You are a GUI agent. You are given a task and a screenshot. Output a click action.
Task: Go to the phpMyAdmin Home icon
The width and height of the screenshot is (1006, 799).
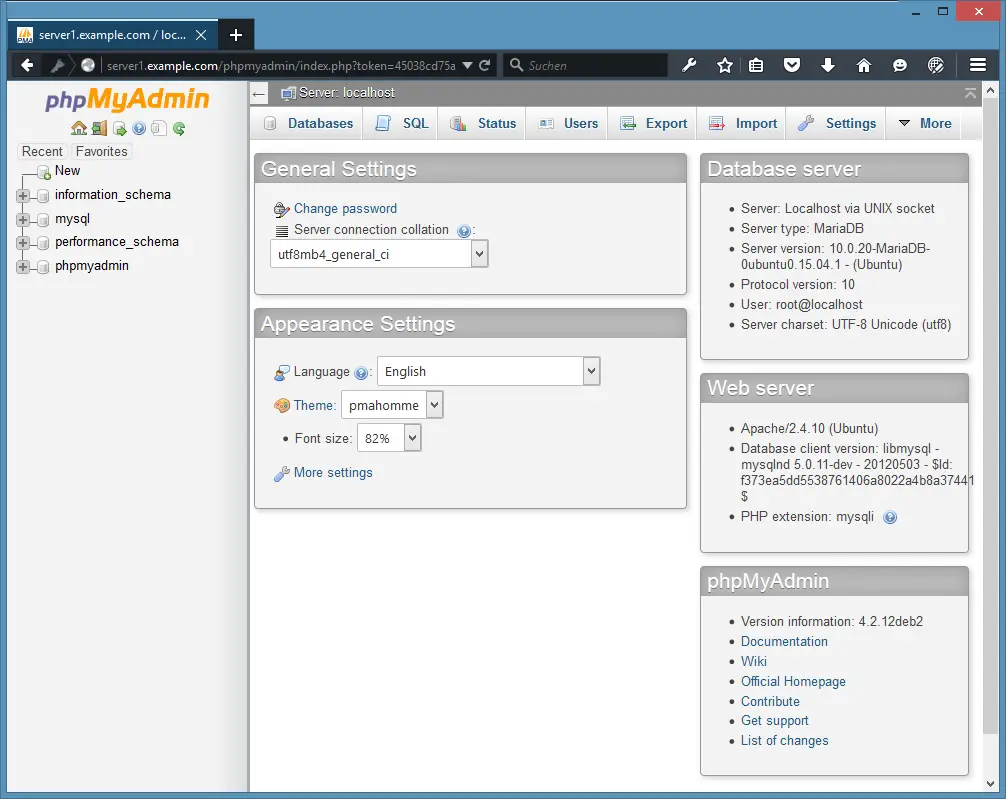pyautogui.click(x=79, y=128)
